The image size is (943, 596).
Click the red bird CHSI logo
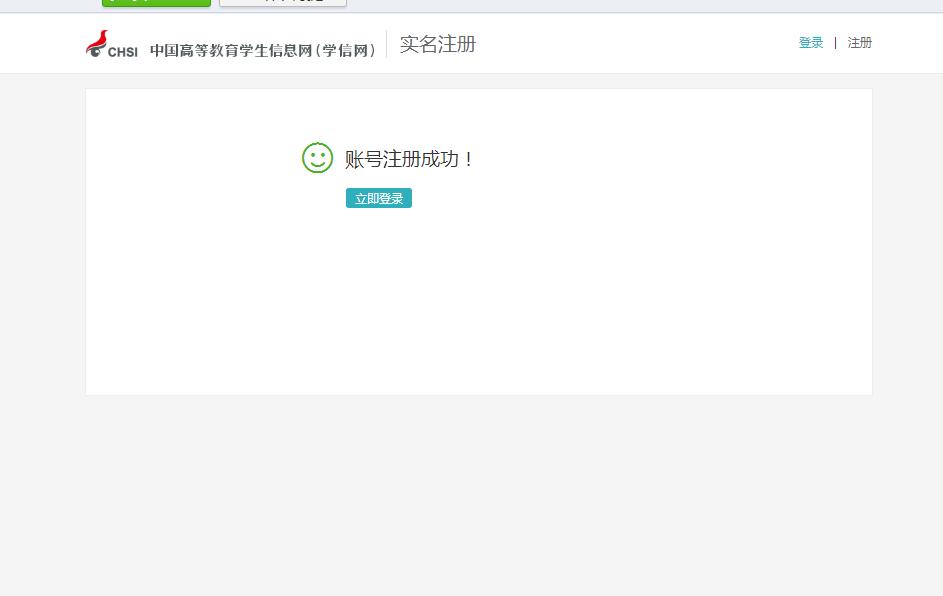[x=97, y=42]
